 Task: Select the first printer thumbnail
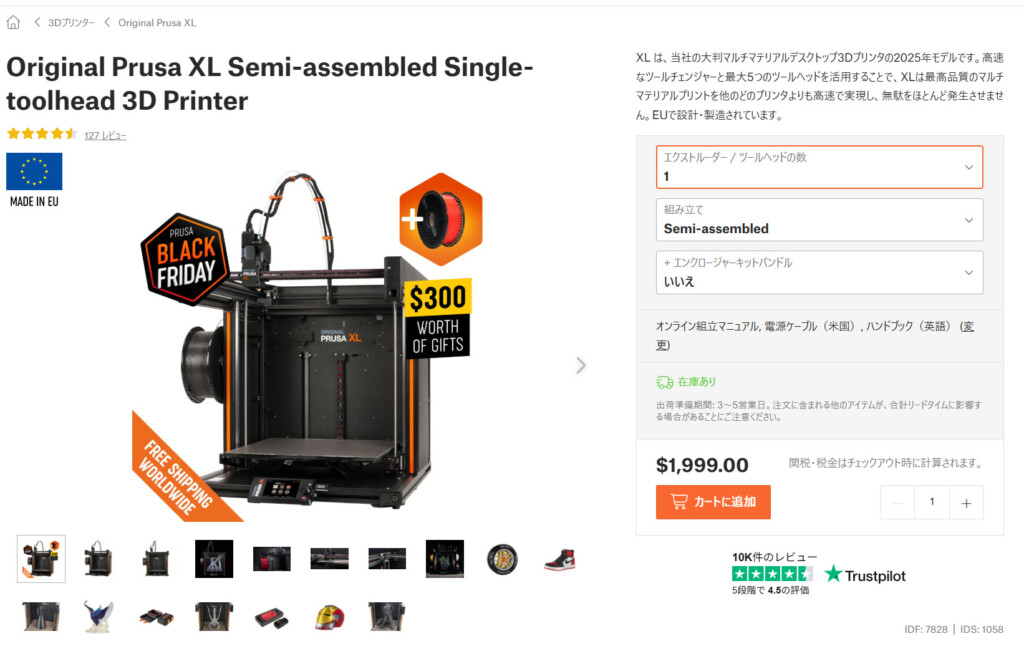41,559
